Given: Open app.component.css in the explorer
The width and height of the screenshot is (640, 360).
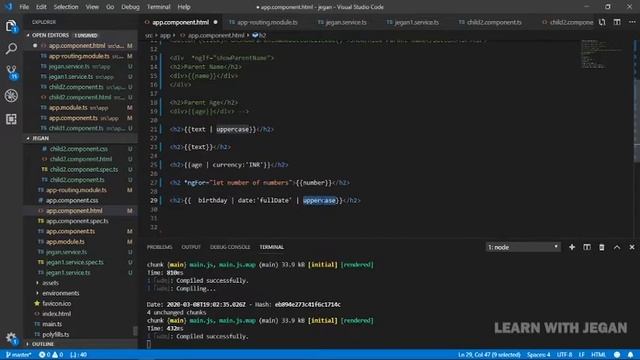Looking at the screenshot, I should 72,200.
